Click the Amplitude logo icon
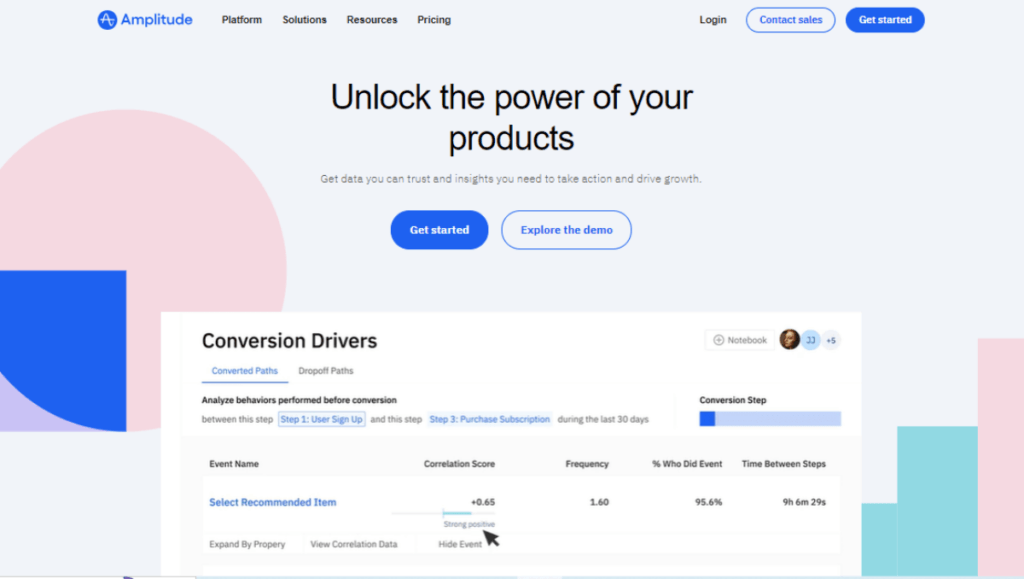The height and width of the screenshot is (579, 1024). (x=107, y=20)
